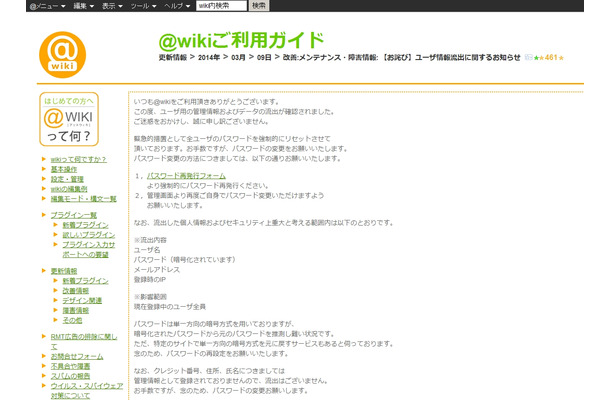610x400 pixels.
Task: Click the メールアドレス line in the article
Action: [157, 270]
